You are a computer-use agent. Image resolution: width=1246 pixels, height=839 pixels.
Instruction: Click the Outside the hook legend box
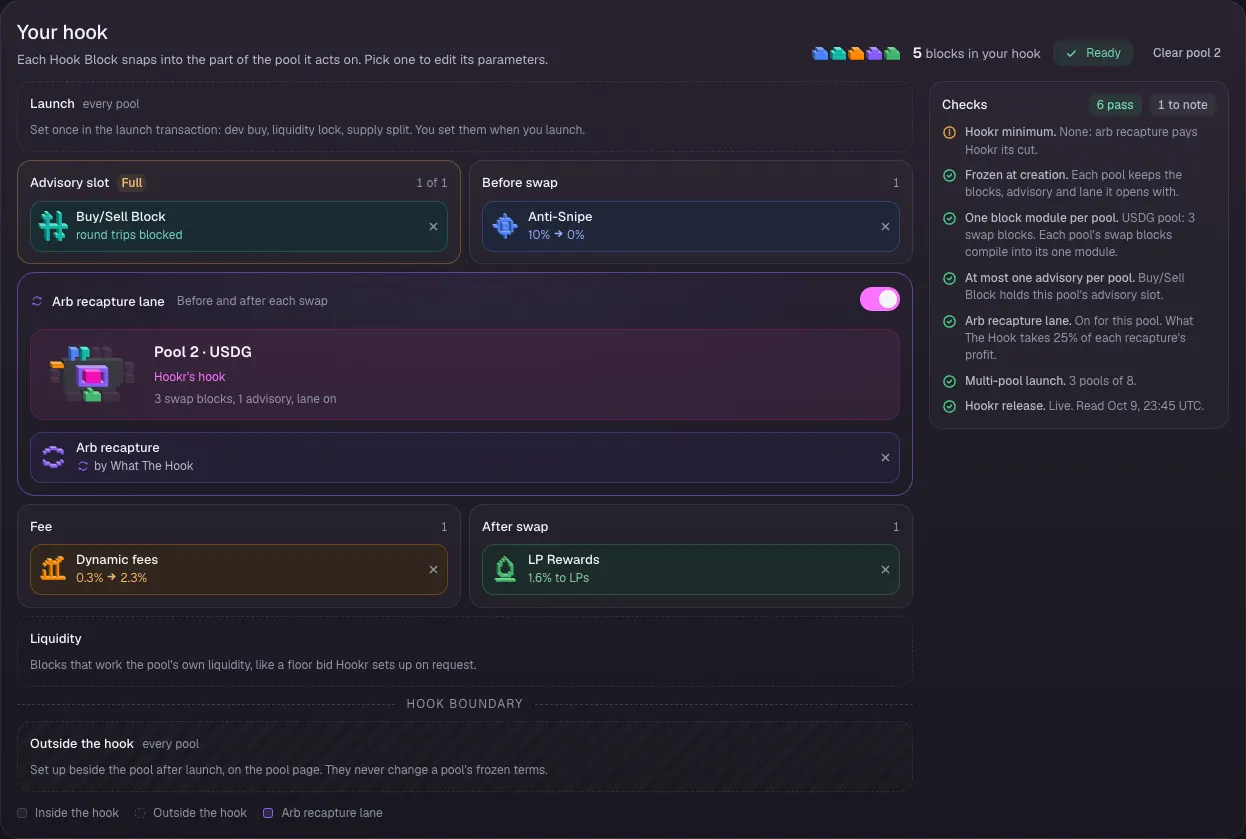coord(140,813)
